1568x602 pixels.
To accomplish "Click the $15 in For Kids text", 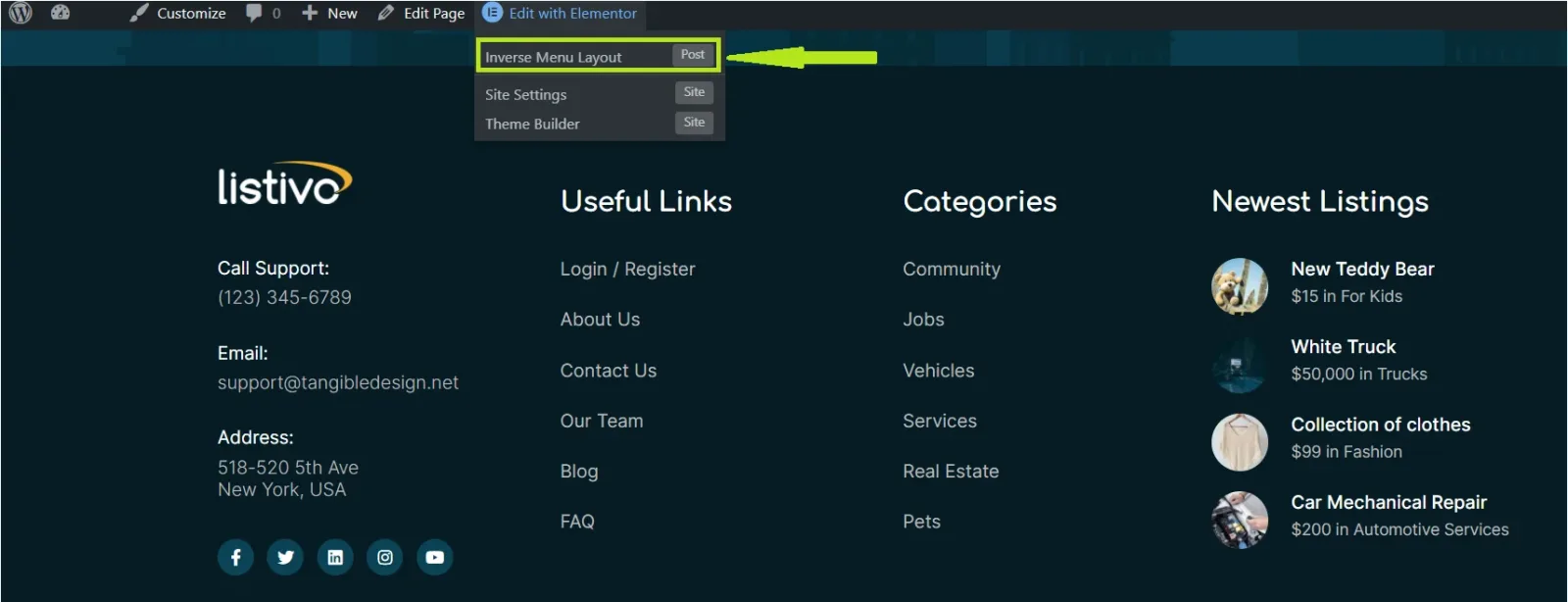I will coord(1347,296).
